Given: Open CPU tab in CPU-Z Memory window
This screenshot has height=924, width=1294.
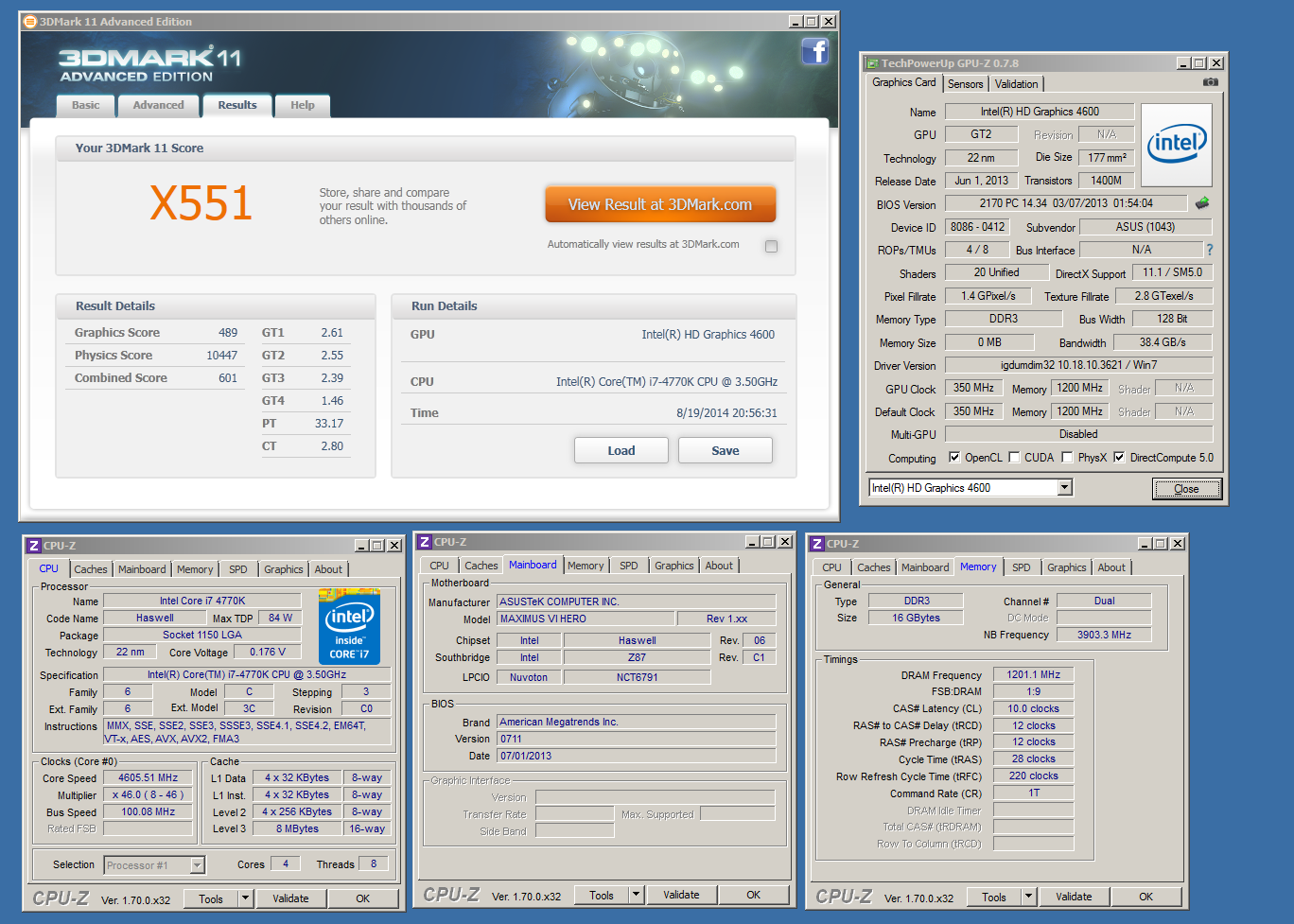Looking at the screenshot, I should click(x=832, y=567).
